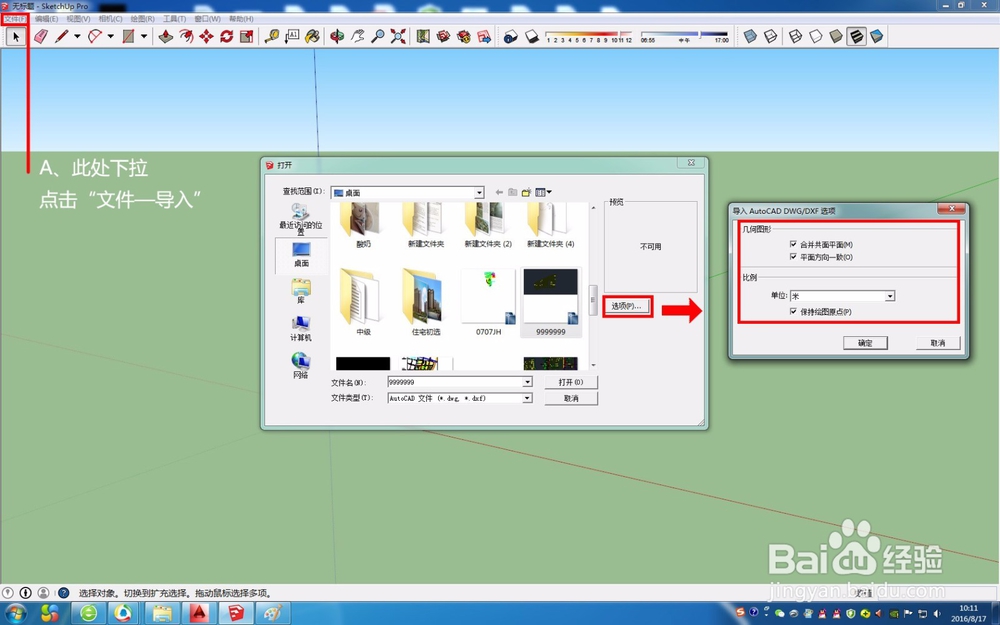Switch to Shaded With Textures style
Viewport: 1000px width, 625px height.
tap(857, 36)
